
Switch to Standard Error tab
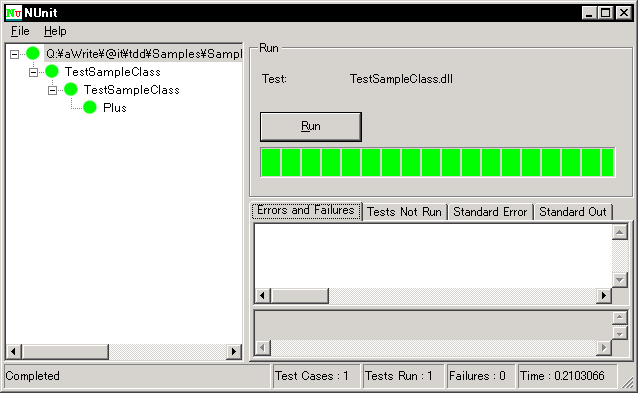[x=490, y=212]
